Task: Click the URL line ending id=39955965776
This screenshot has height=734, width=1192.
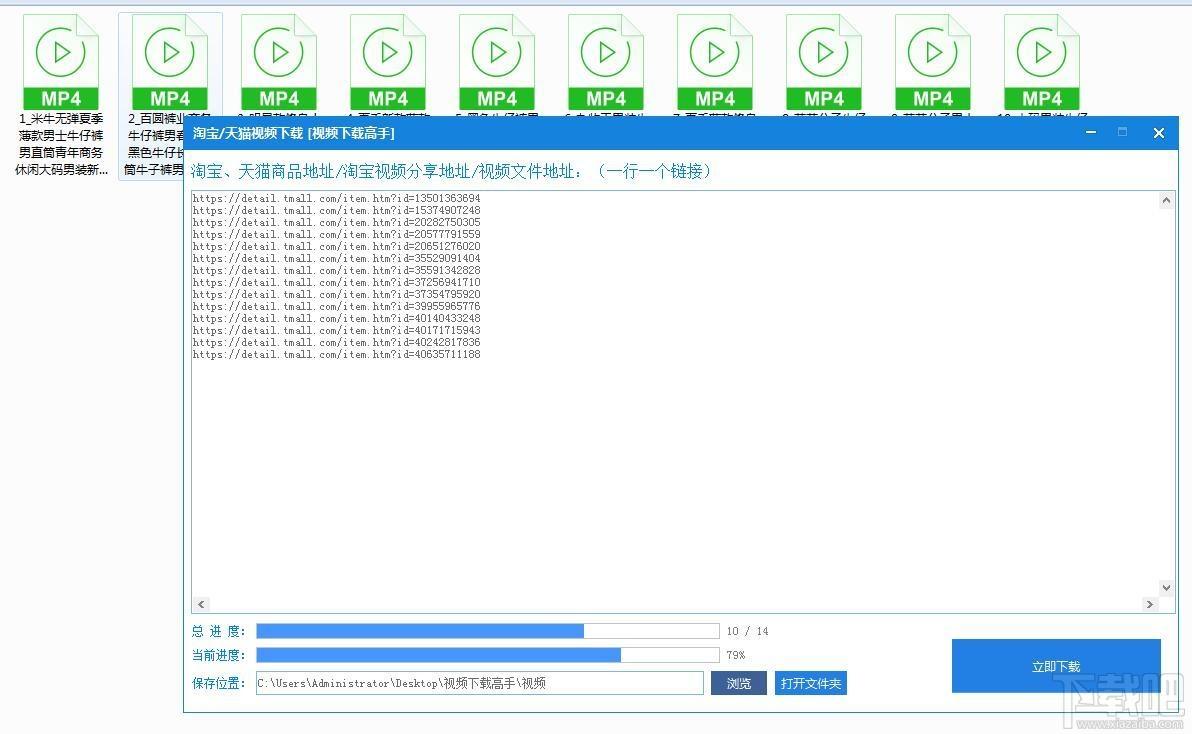Action: pos(336,306)
